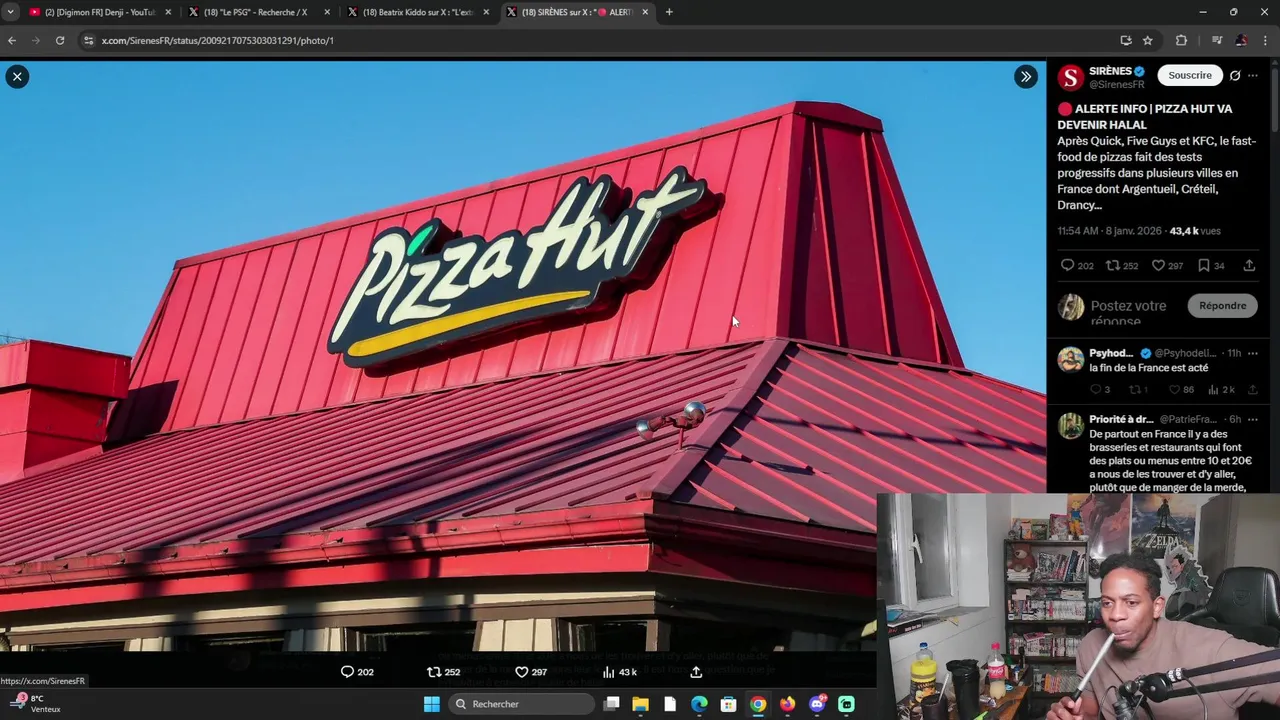Image resolution: width=1280 pixels, height=720 pixels.
Task: Open Firefox from taskbar
Action: coord(787,704)
